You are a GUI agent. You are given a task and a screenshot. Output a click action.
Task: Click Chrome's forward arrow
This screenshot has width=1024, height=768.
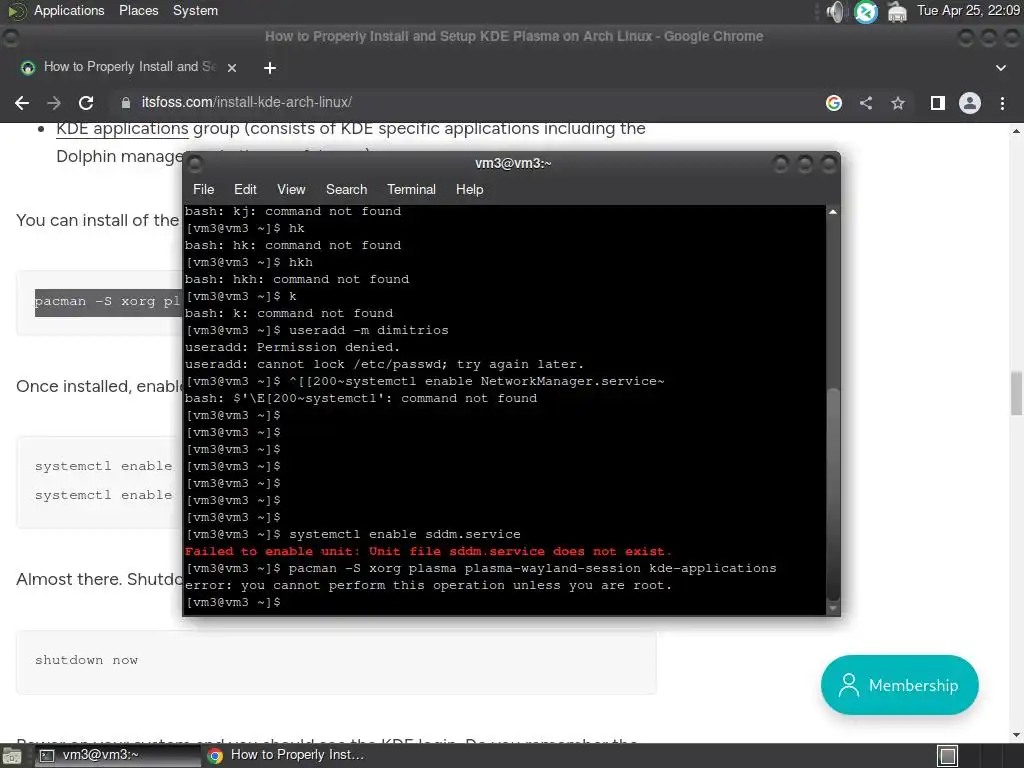(x=54, y=103)
